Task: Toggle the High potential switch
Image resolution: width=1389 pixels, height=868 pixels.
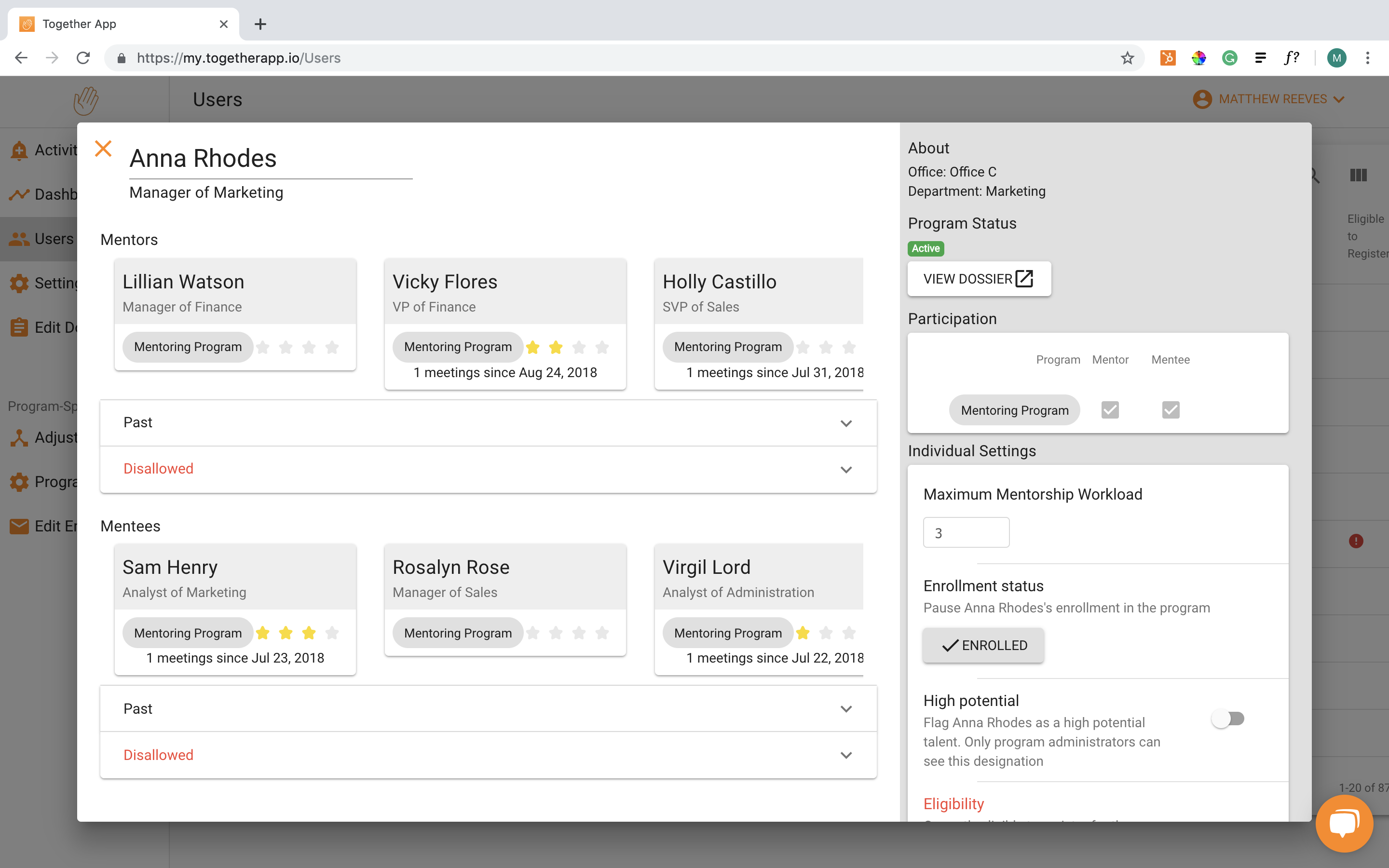Action: (1228, 719)
